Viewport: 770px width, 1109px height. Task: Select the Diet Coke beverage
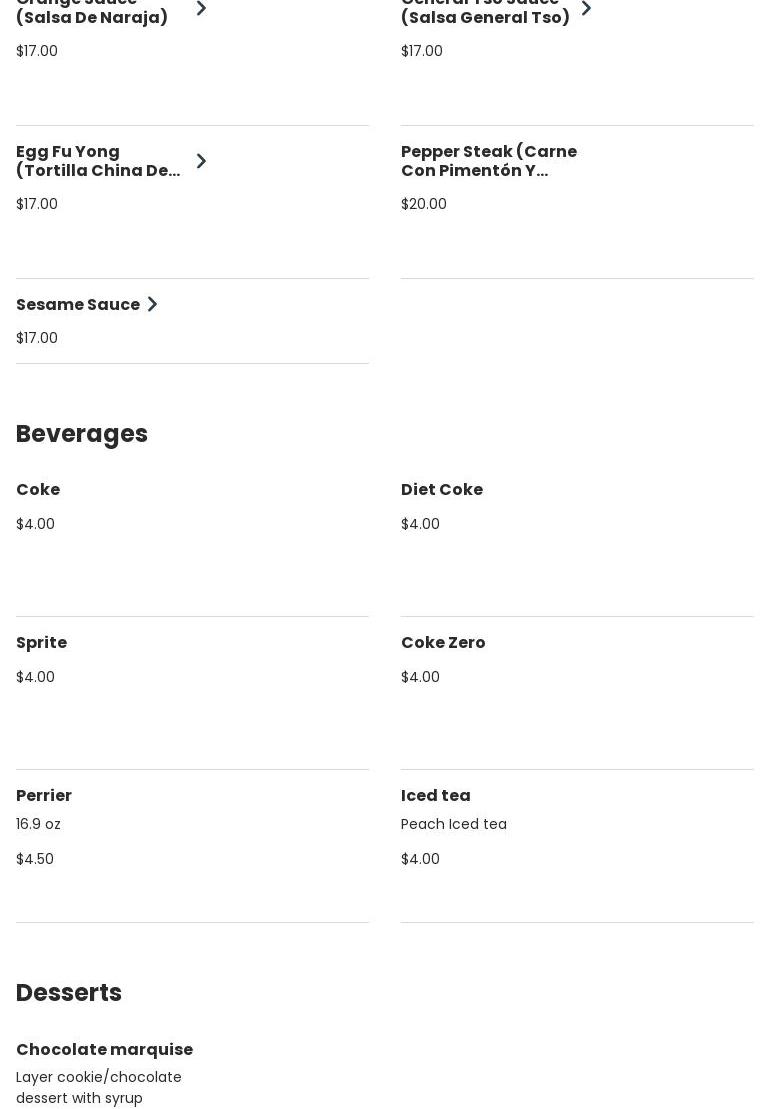coord(442,490)
